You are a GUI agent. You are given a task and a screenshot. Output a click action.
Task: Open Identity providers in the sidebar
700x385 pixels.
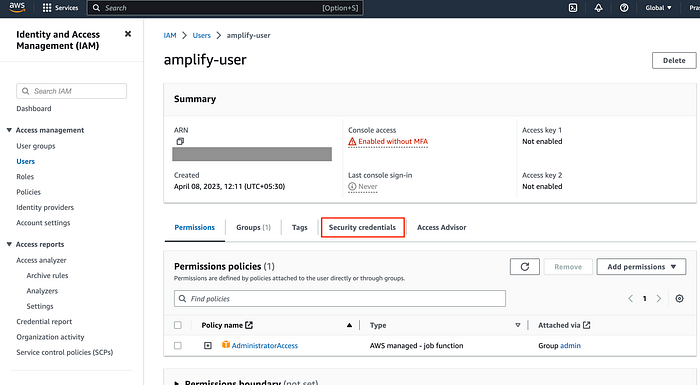click(45, 207)
